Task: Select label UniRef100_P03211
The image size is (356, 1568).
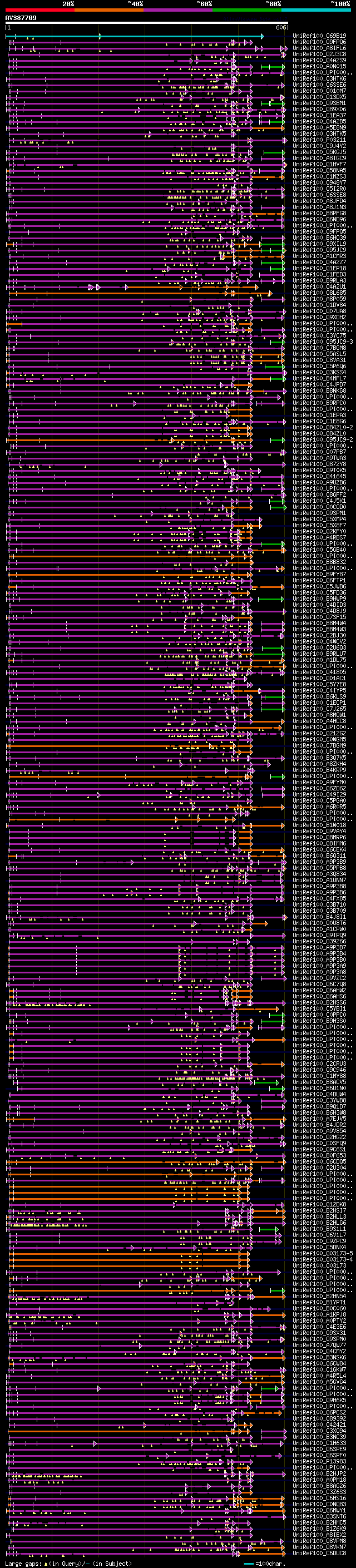Action: tap(319, 140)
